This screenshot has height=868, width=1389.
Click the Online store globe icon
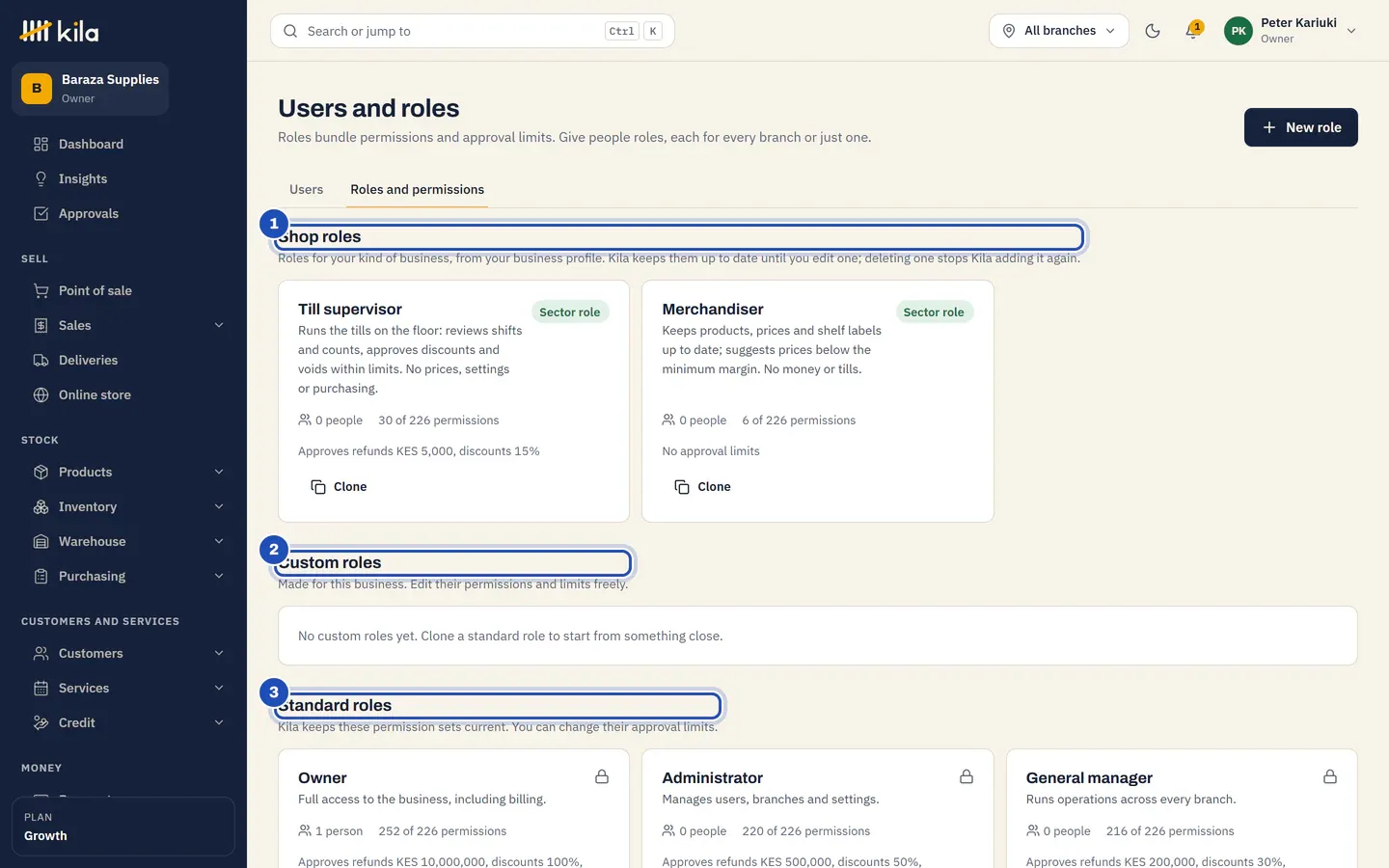click(x=41, y=395)
